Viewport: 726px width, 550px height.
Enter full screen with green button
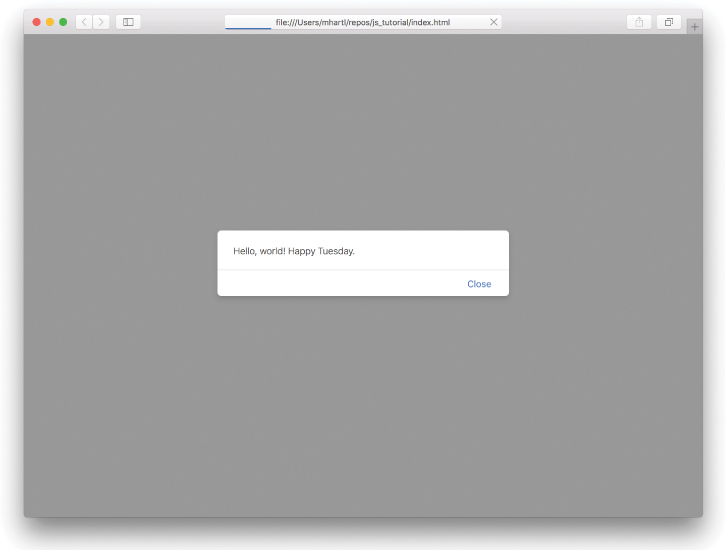pyautogui.click(x=63, y=22)
